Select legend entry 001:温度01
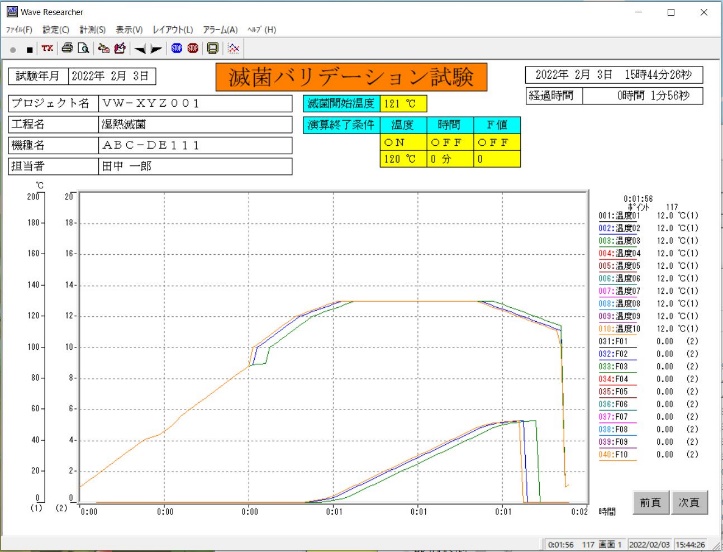 [x=619, y=216]
